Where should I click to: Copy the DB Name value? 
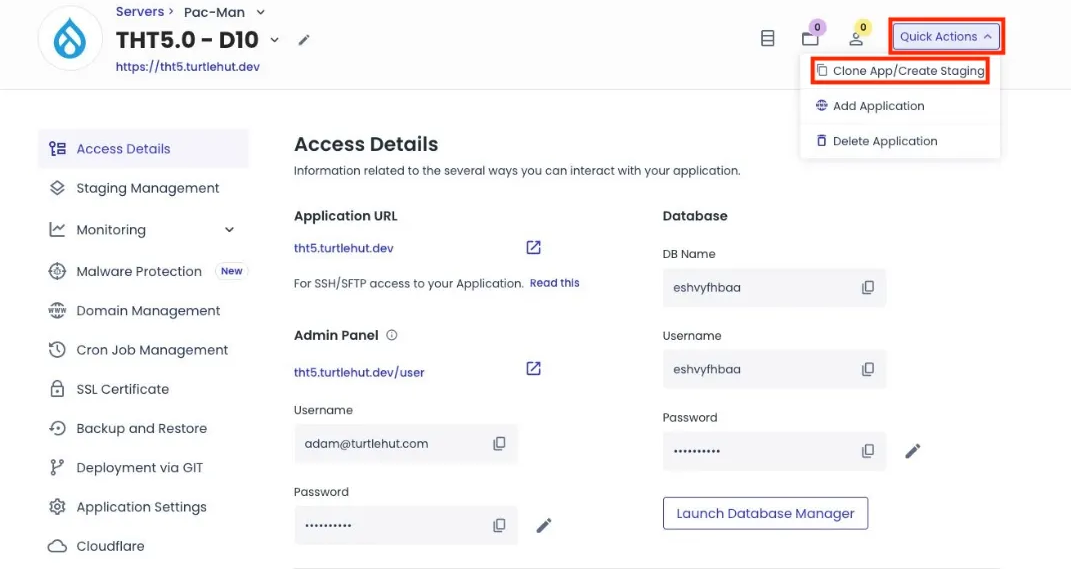click(867, 288)
